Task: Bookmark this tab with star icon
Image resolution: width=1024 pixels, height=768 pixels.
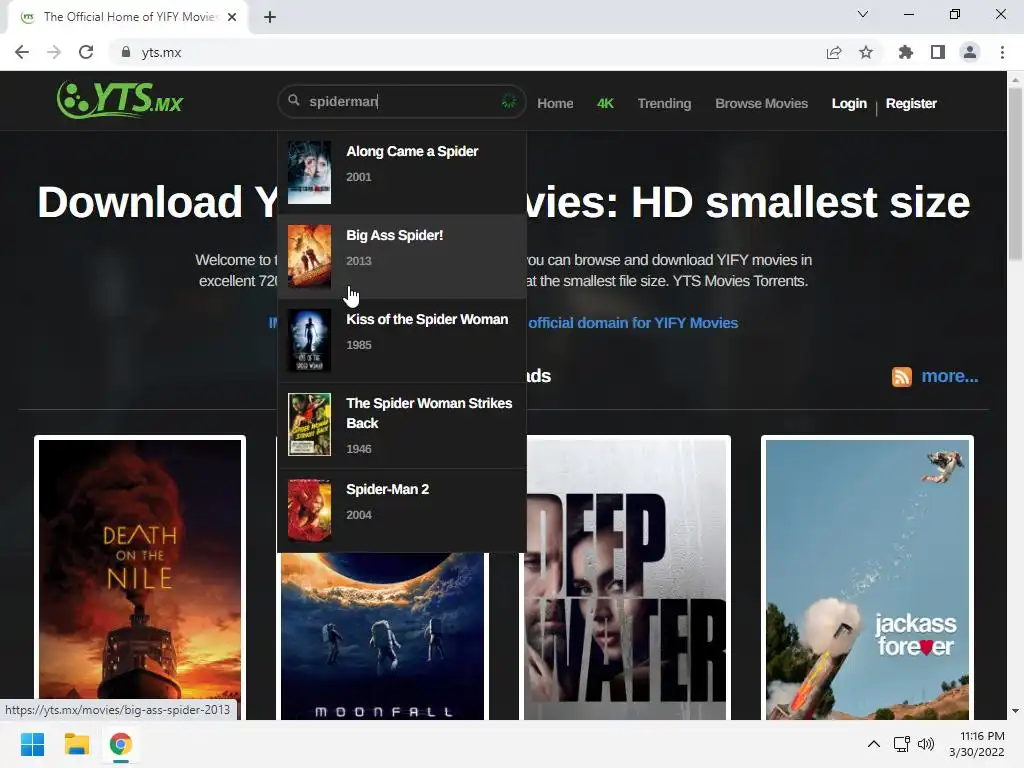Action: [x=866, y=52]
